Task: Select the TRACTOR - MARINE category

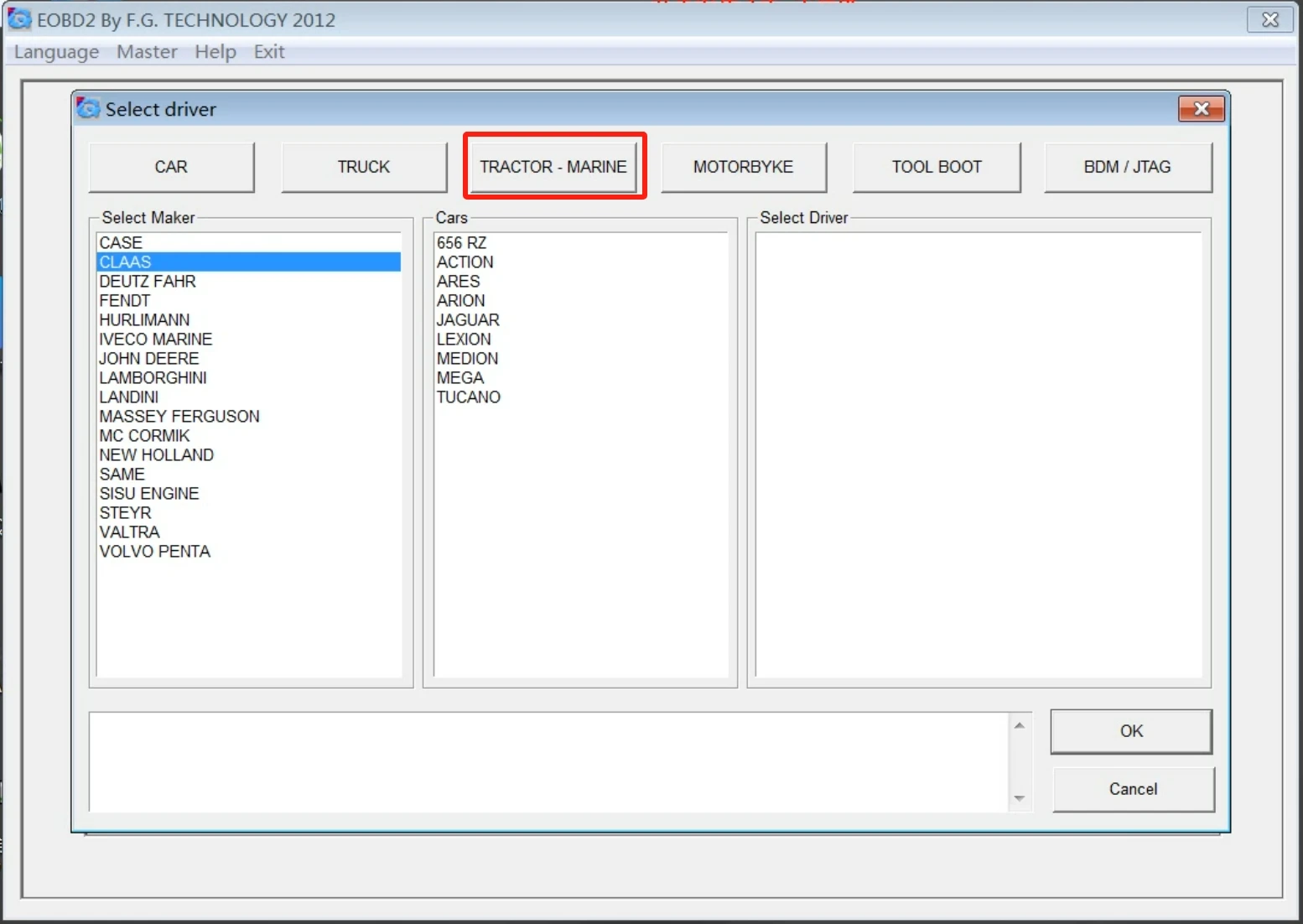Action: [x=553, y=167]
